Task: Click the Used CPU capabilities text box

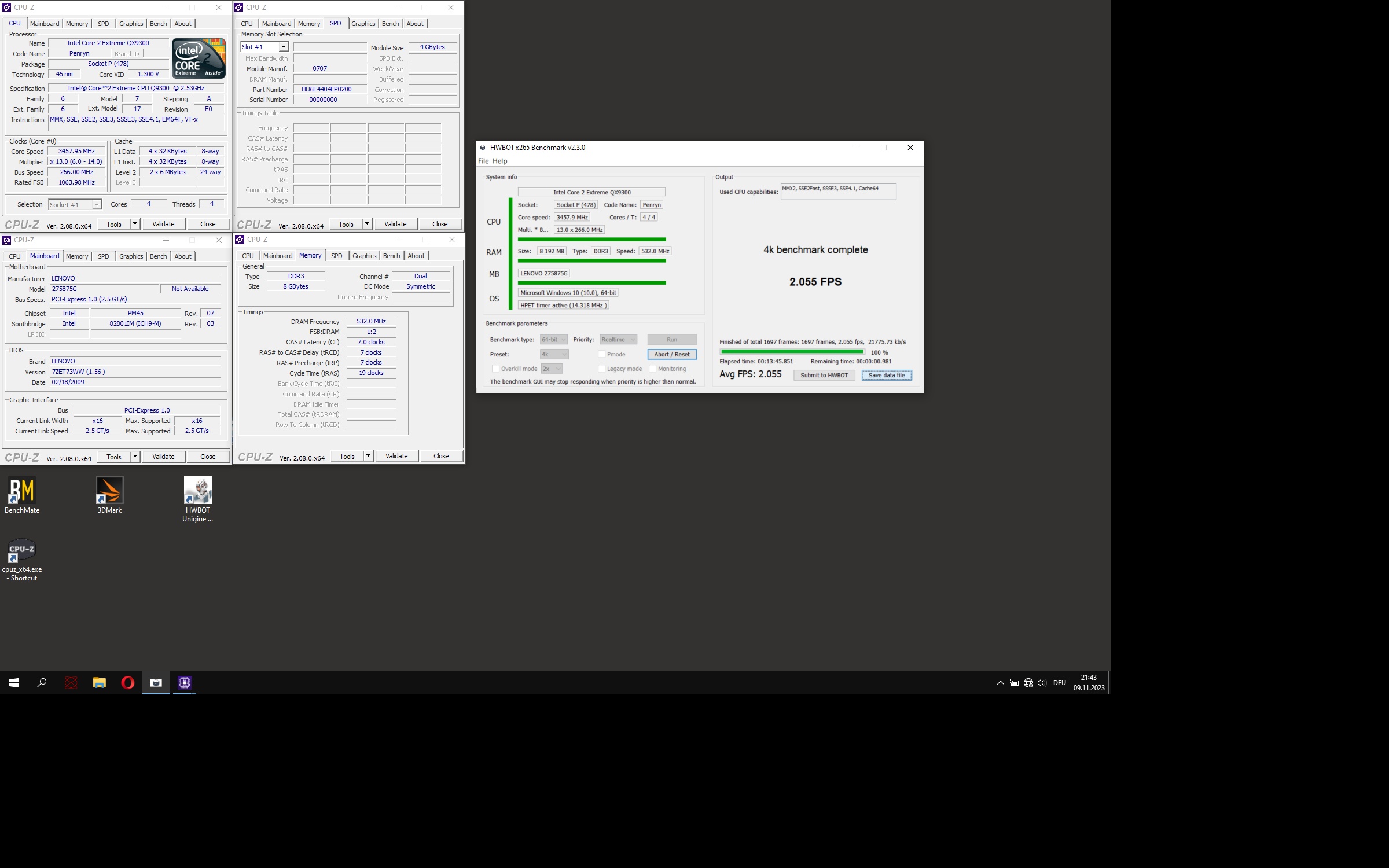Action: pos(839,192)
